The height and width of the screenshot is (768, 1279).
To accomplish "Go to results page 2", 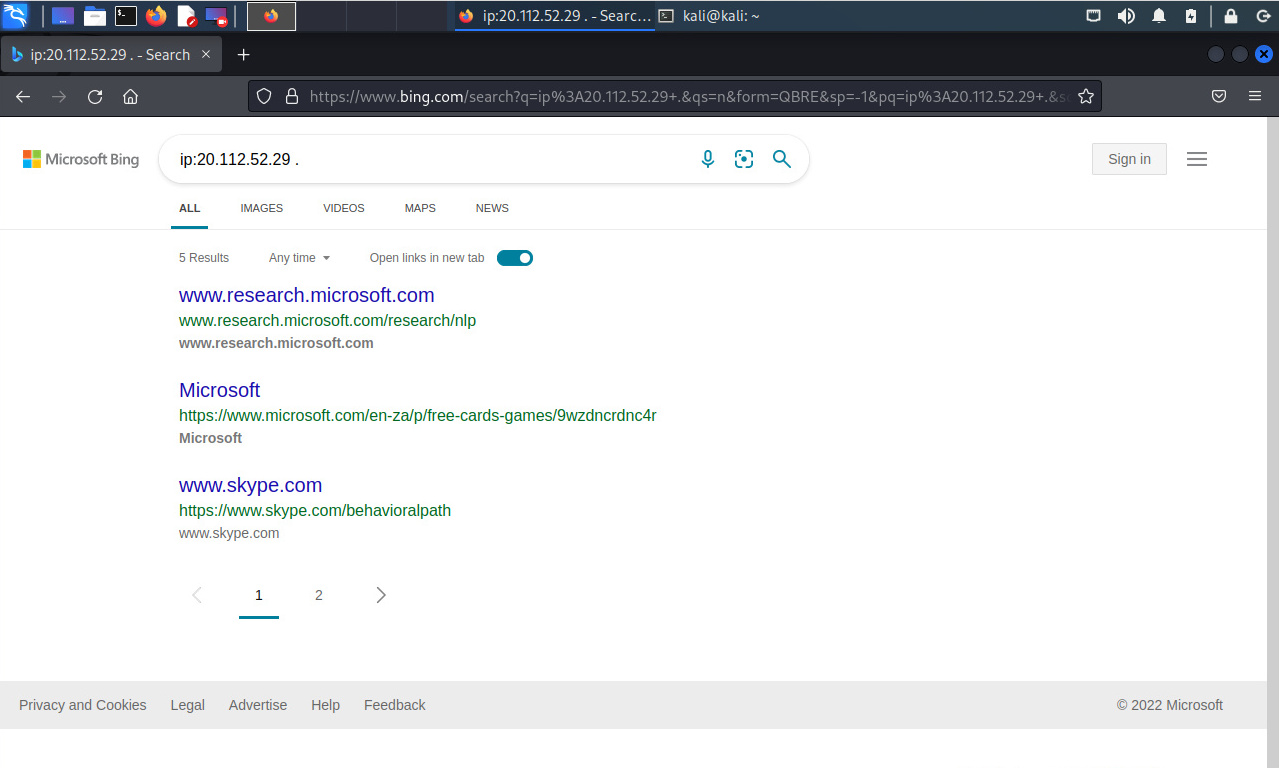I will [319, 595].
